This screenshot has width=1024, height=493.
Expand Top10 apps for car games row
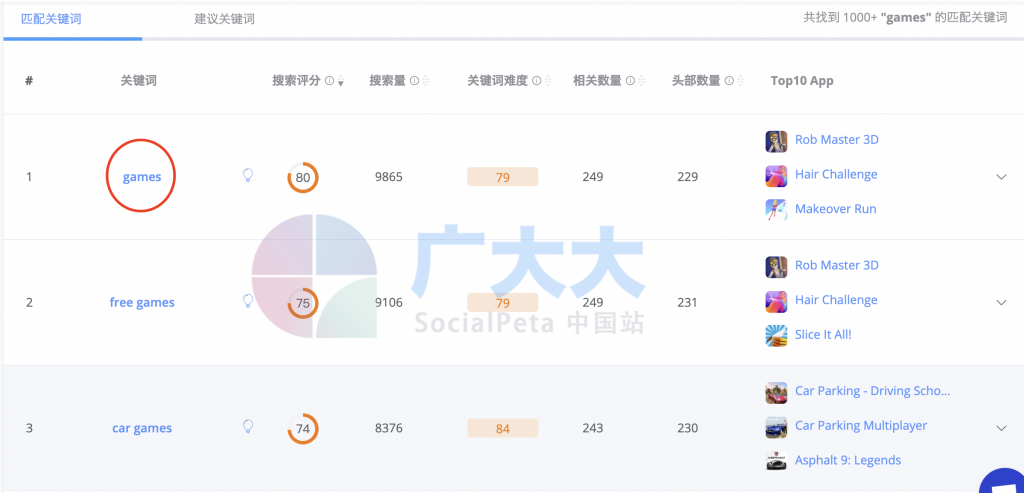click(x=1001, y=428)
